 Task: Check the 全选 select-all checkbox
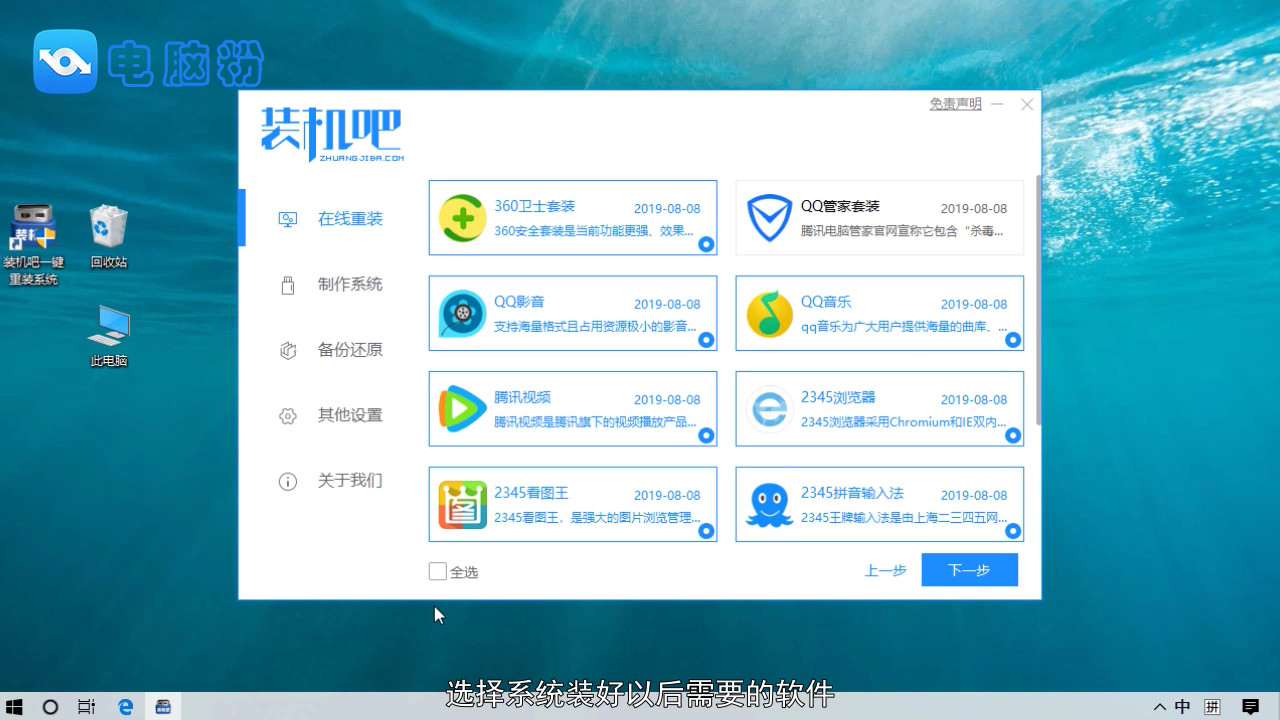[438, 571]
